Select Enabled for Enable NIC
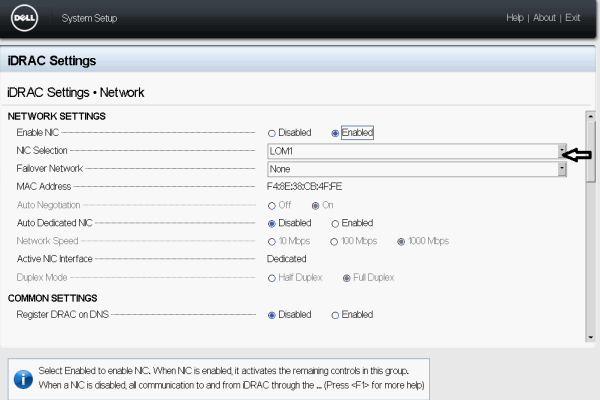Viewport: 600px width, 400px height. 335,133
